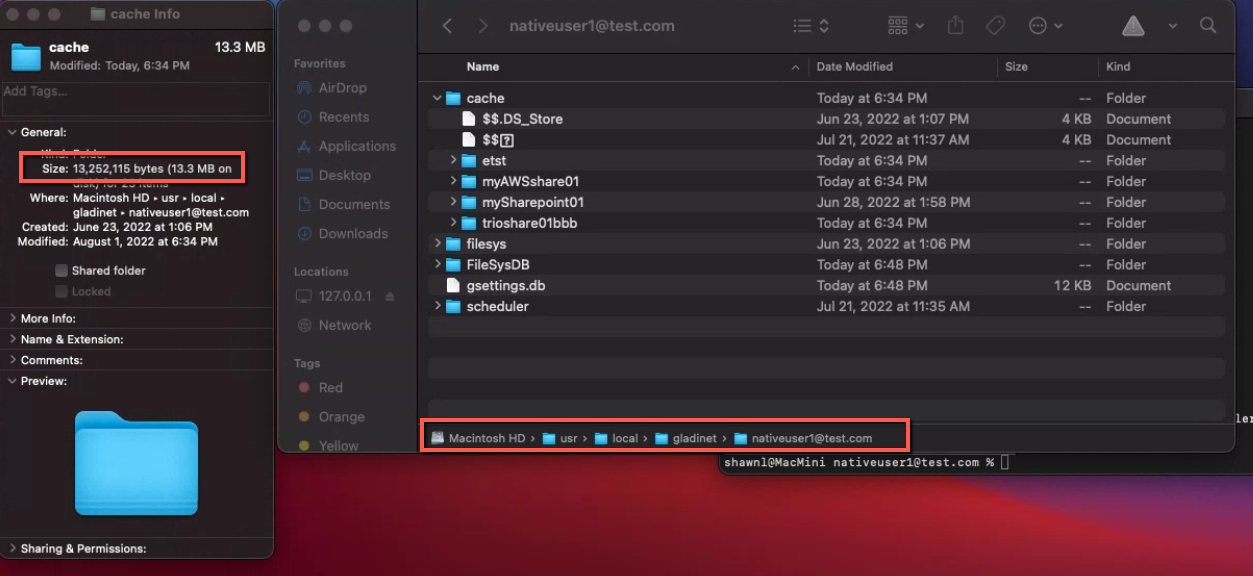The height and width of the screenshot is (576, 1253).
Task: Collapse the Preview section
Action: click(x=12, y=381)
